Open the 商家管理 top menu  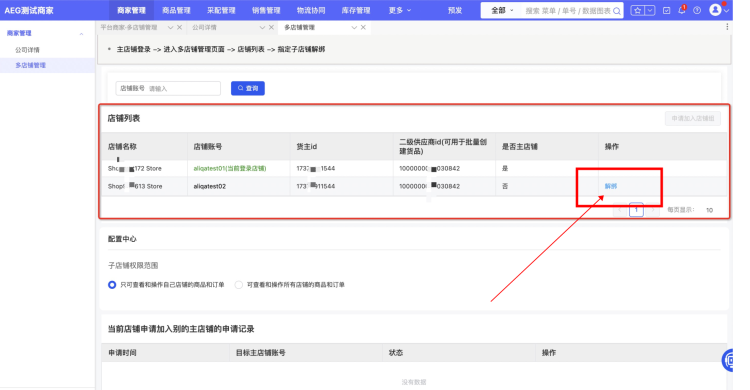(131, 10)
